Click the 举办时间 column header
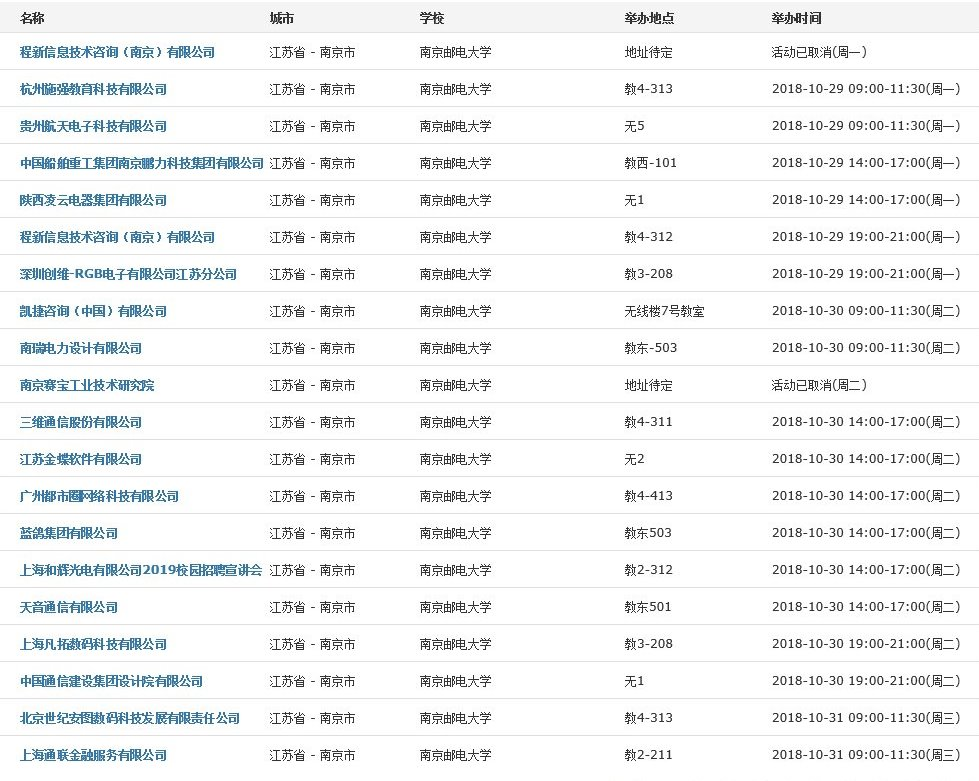Viewport: 979px width, 781px height. 796,19
